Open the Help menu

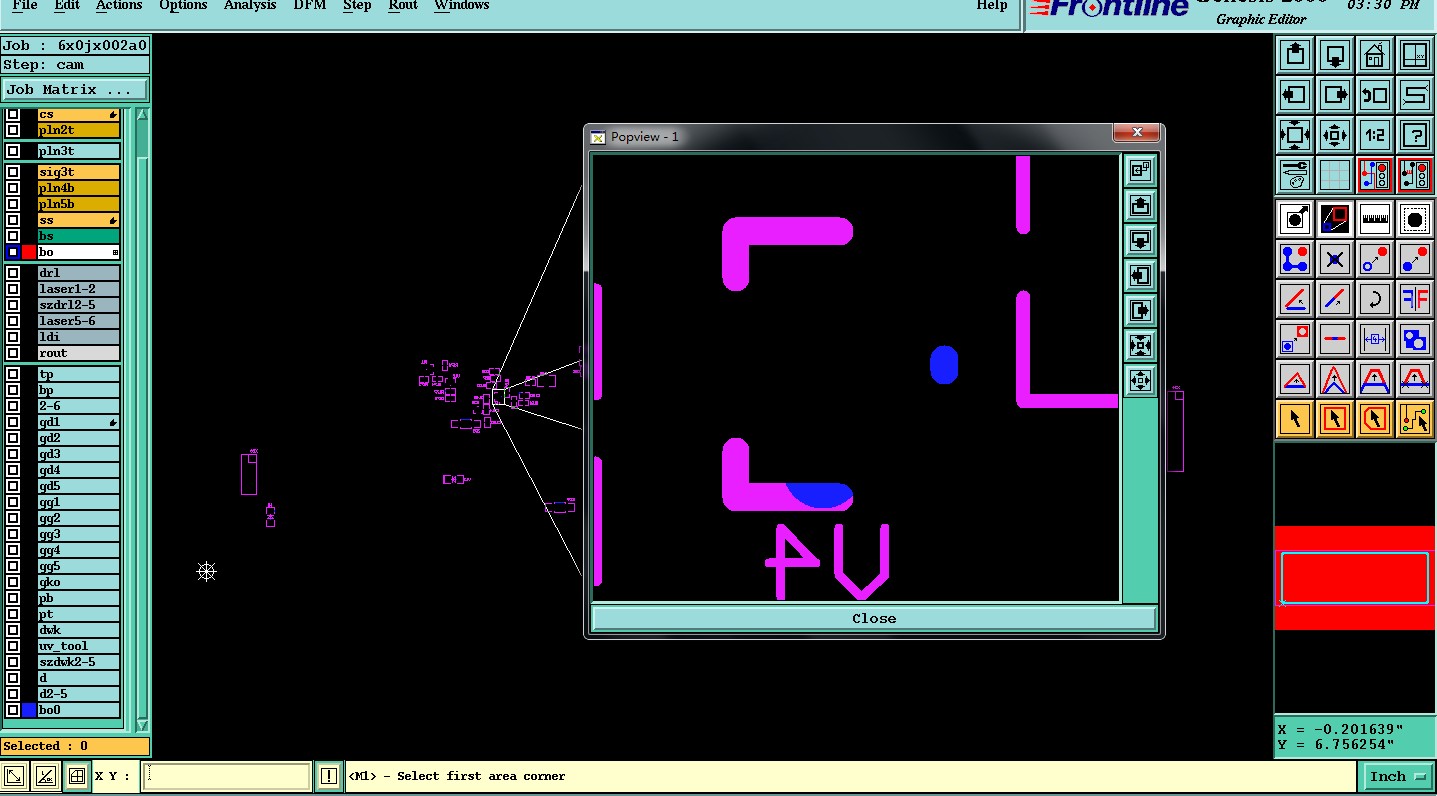coord(992,6)
